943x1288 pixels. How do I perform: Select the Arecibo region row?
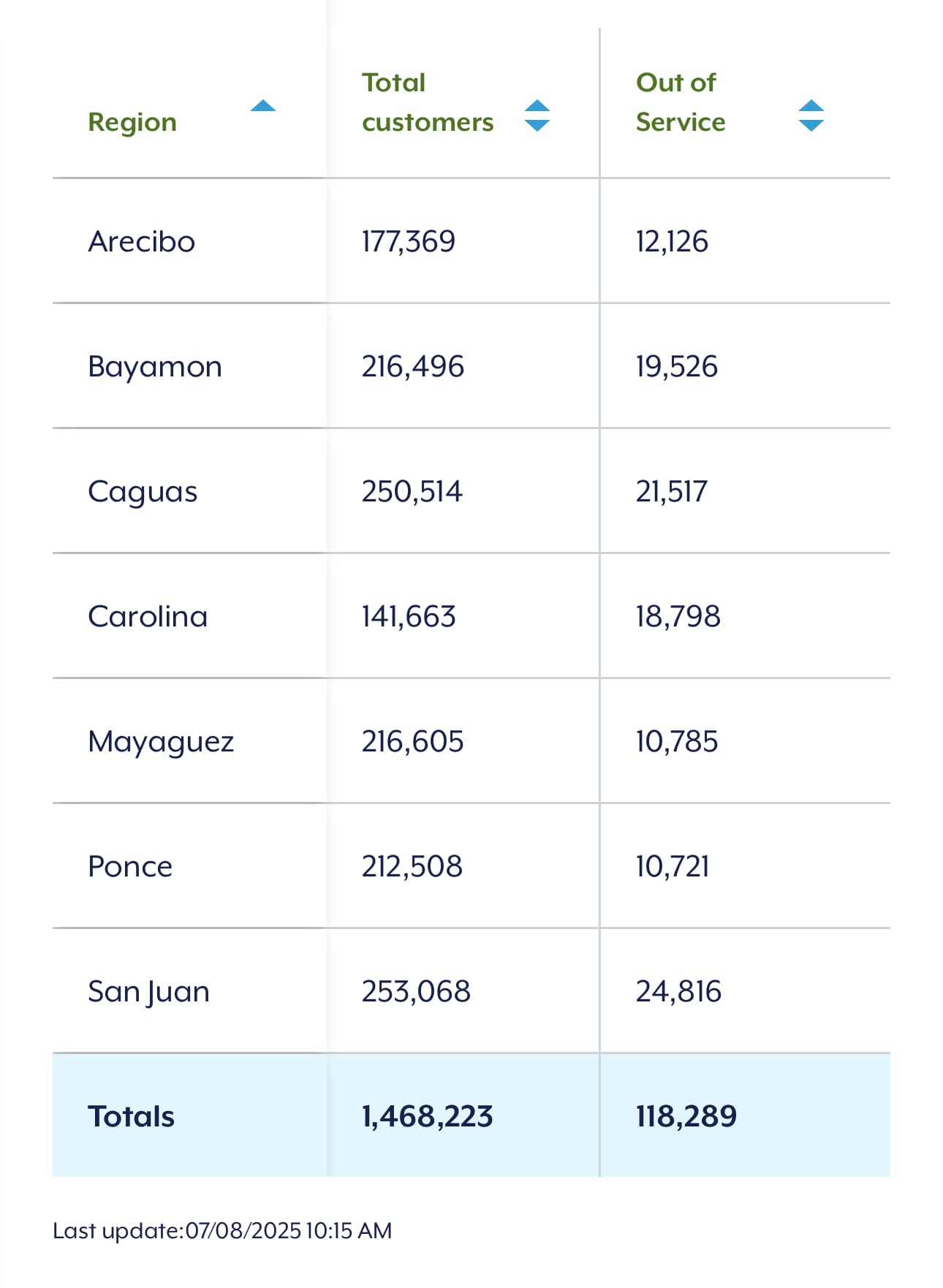click(x=471, y=241)
